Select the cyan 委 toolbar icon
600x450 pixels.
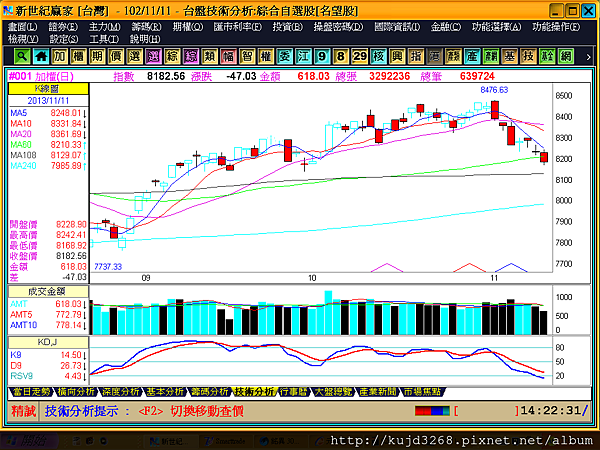[284, 57]
